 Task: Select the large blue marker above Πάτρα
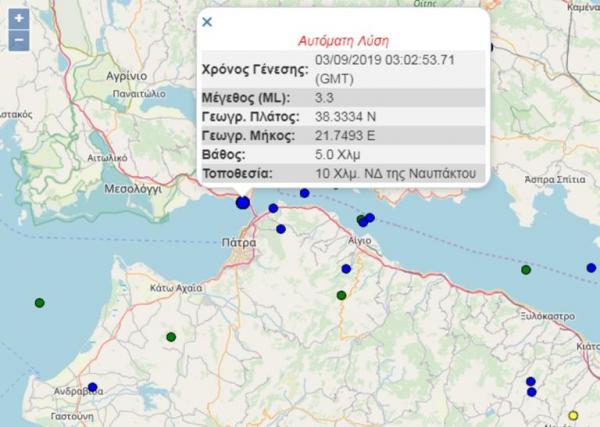pos(242,202)
